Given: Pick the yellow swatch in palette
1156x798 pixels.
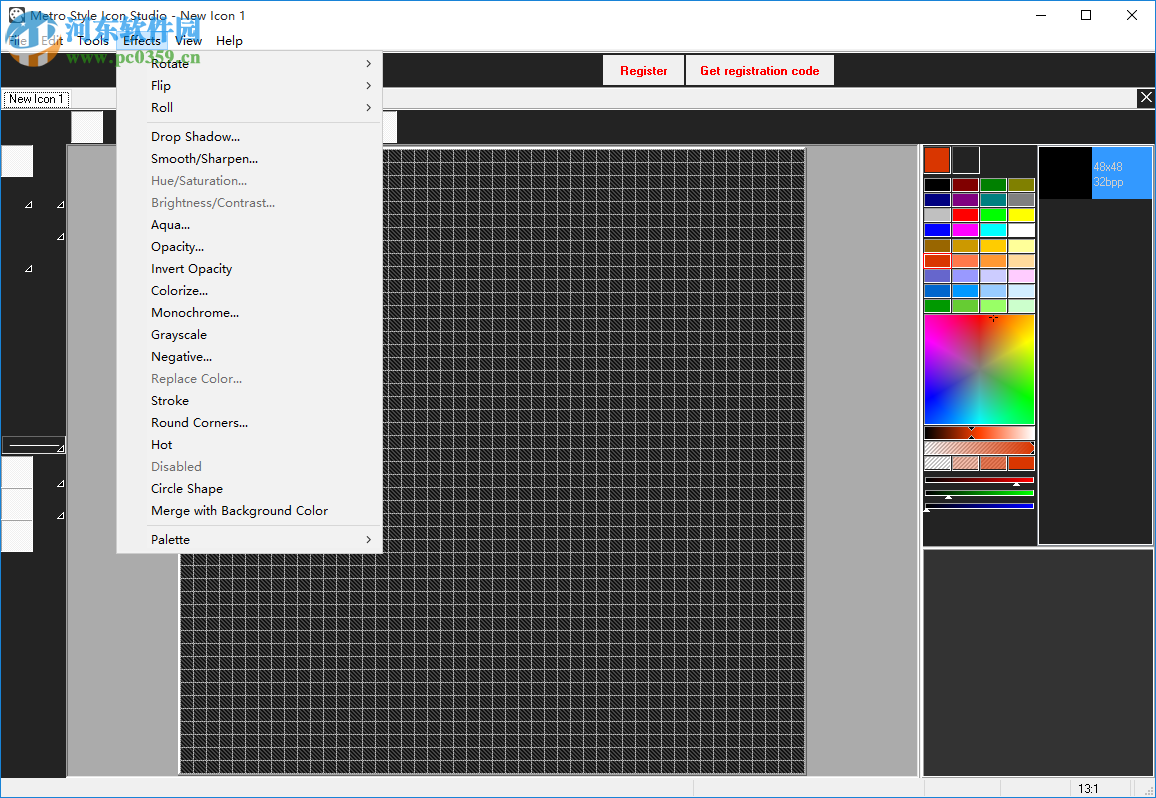Looking at the screenshot, I should pos(1021,215).
